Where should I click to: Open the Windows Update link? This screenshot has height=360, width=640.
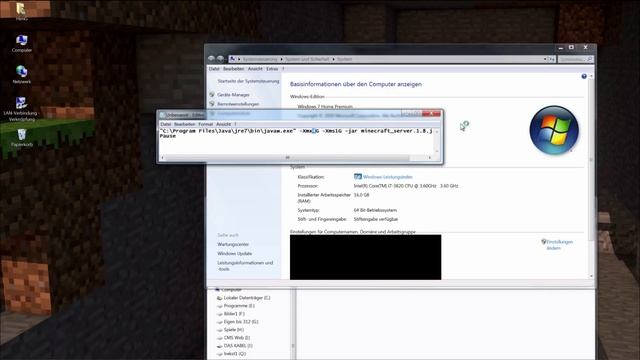point(235,253)
